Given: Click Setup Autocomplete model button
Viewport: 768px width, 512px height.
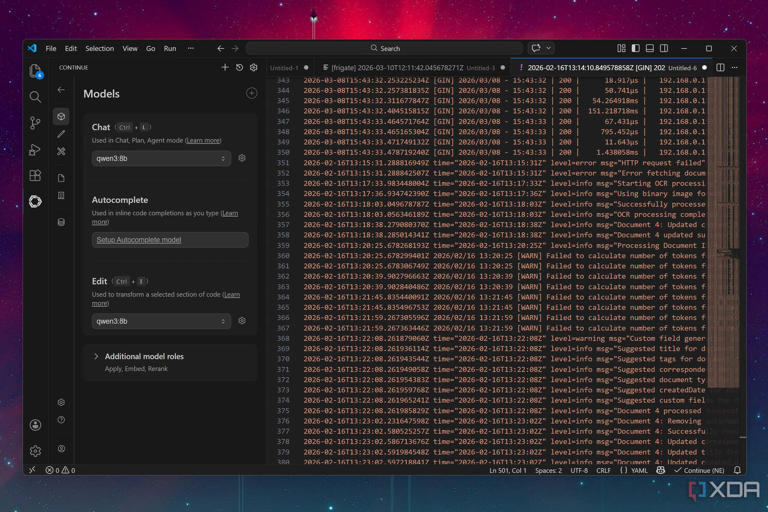Looking at the screenshot, I should [x=170, y=240].
